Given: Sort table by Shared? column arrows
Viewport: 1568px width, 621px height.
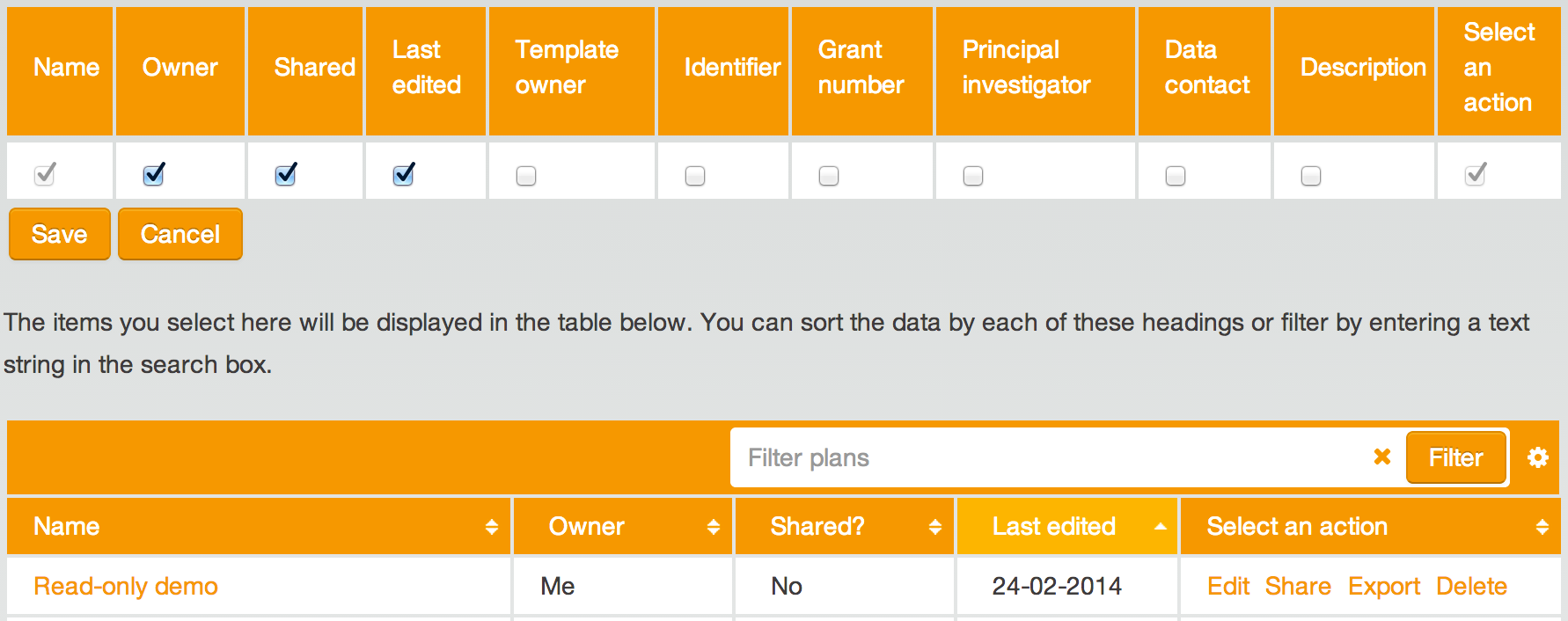Looking at the screenshot, I should click(934, 527).
